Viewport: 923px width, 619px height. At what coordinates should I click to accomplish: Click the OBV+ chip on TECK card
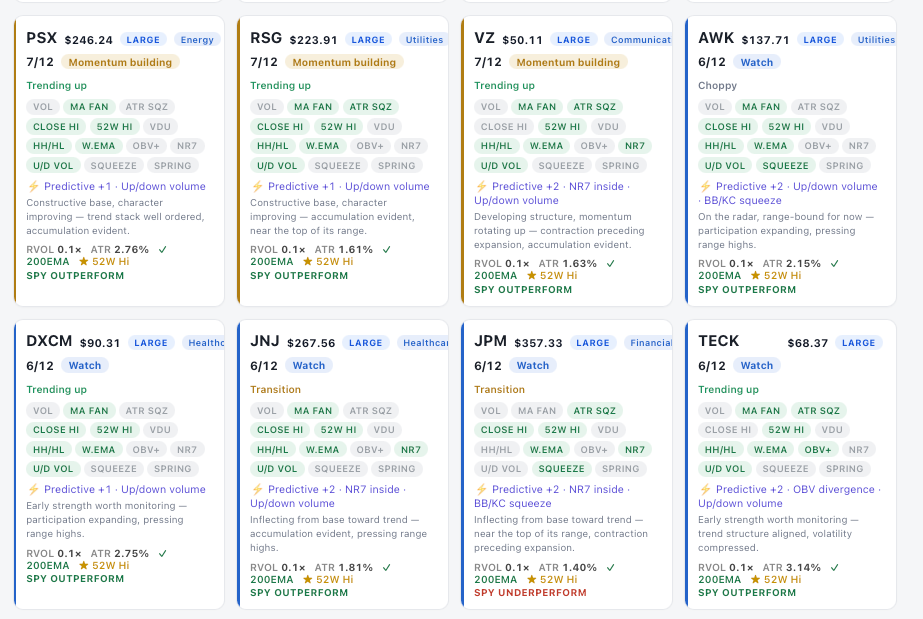point(818,450)
